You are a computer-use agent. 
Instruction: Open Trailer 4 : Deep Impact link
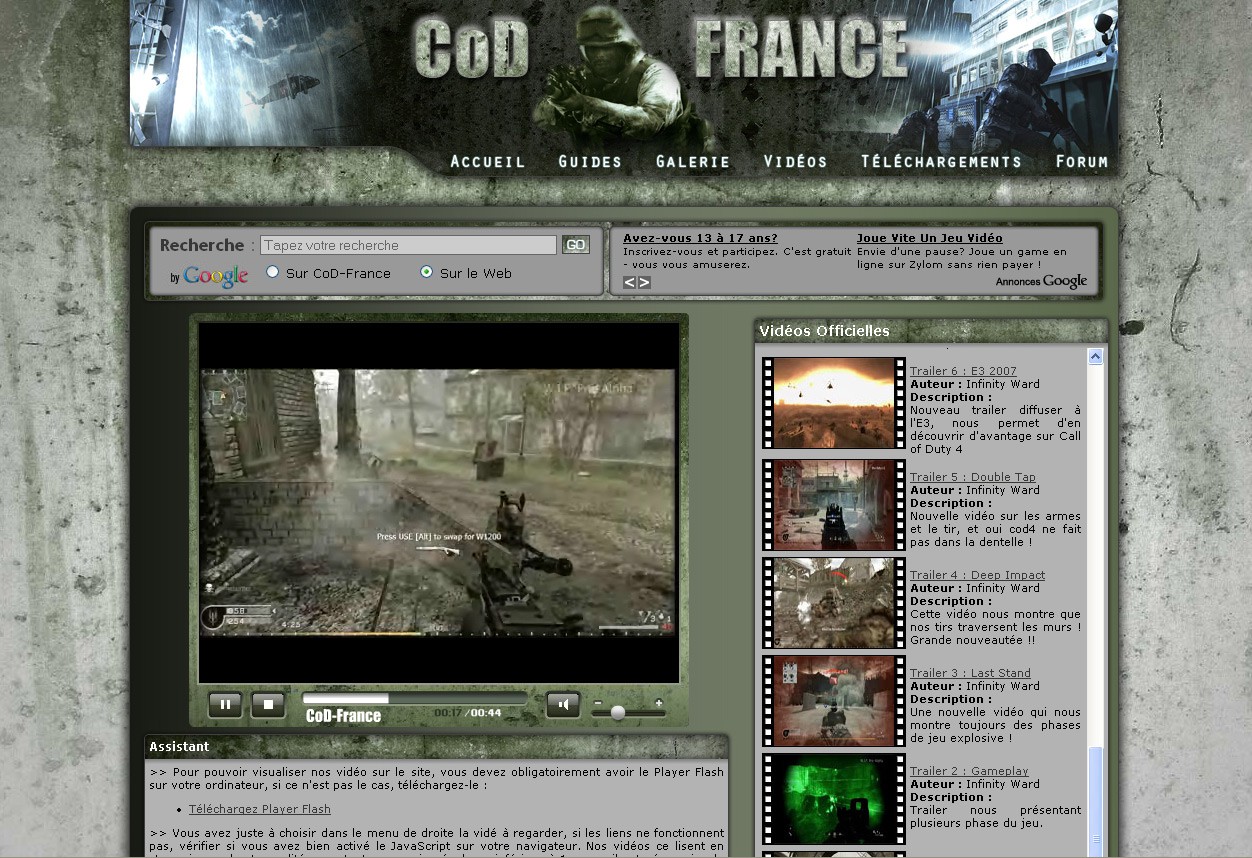coord(977,575)
